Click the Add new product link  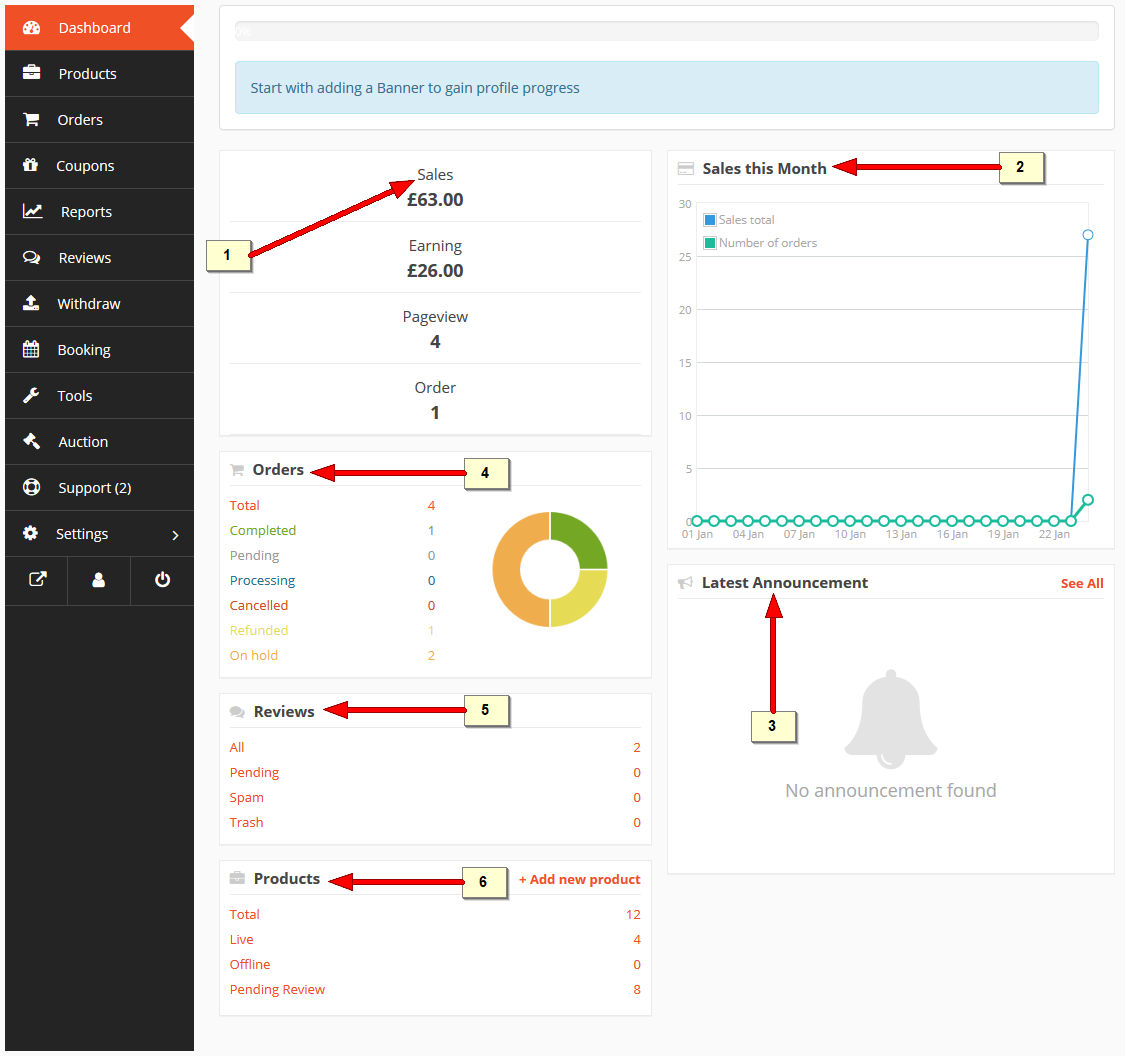[x=580, y=879]
